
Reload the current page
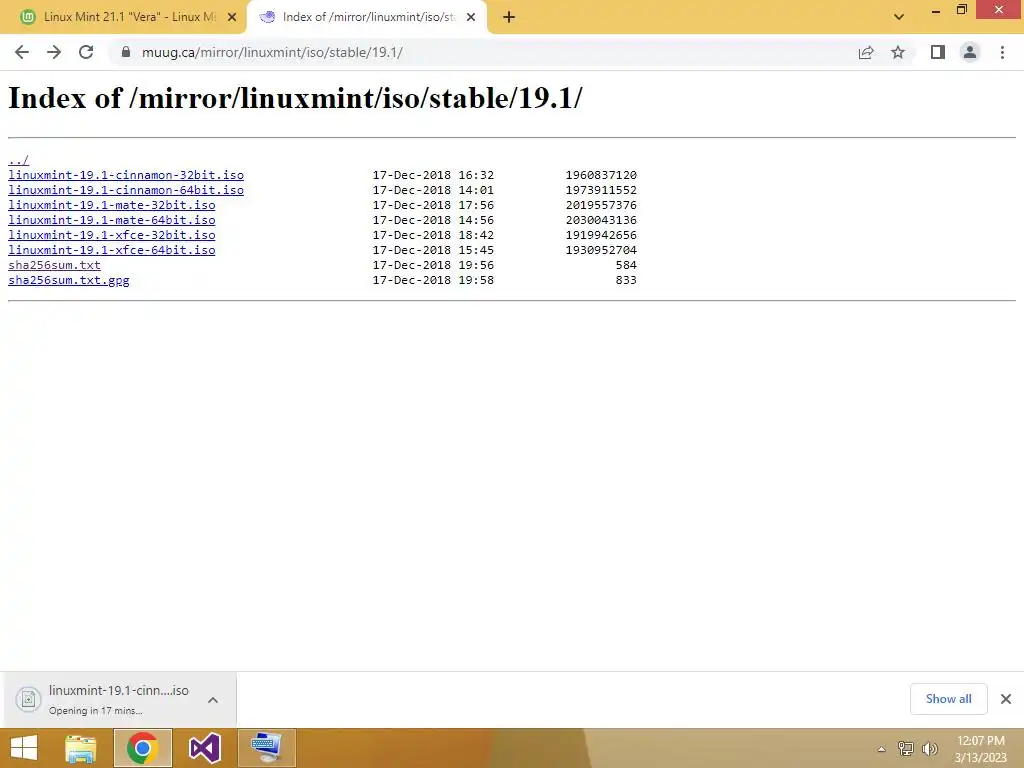click(x=86, y=52)
